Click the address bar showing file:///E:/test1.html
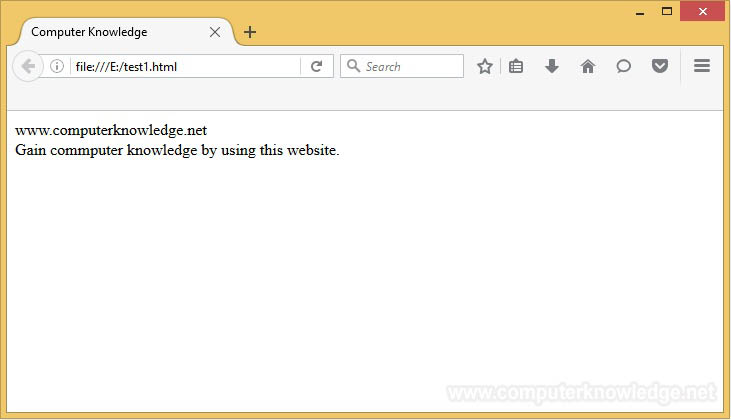Screen dimensions: 731x420 [186, 66]
